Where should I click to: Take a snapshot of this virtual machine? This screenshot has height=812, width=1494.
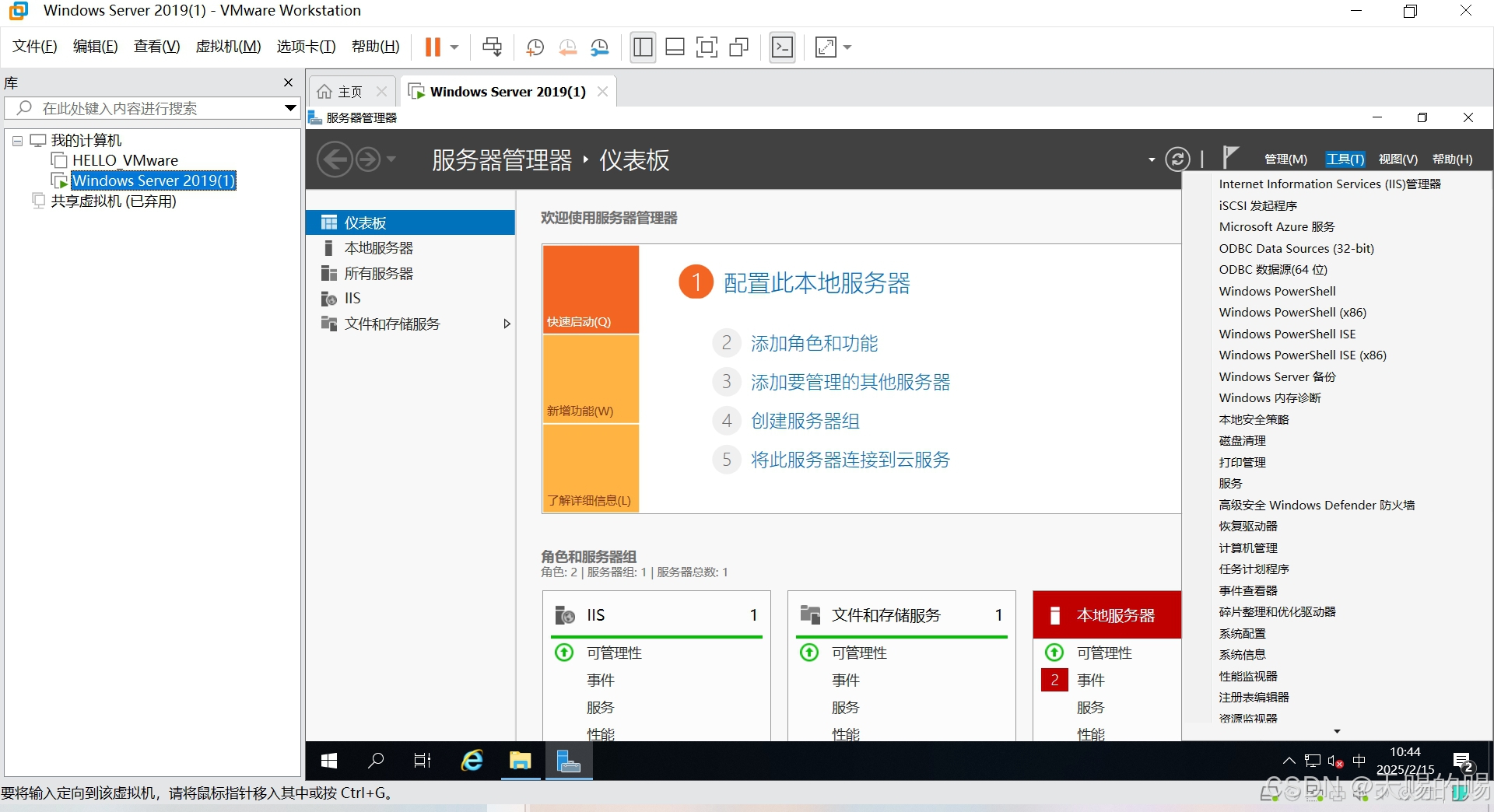coord(535,47)
